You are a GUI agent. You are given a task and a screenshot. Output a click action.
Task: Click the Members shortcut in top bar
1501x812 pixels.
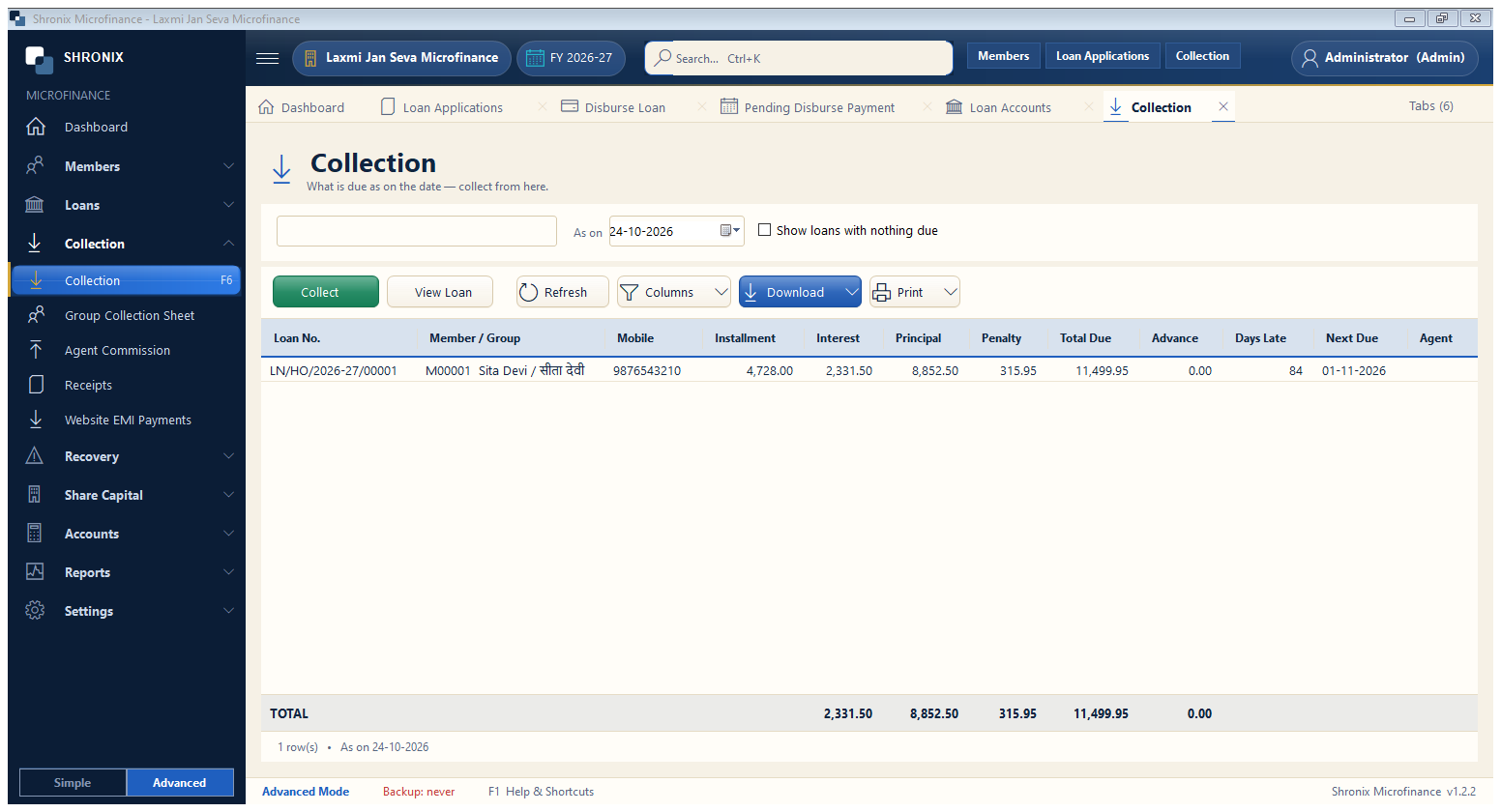coord(1004,56)
